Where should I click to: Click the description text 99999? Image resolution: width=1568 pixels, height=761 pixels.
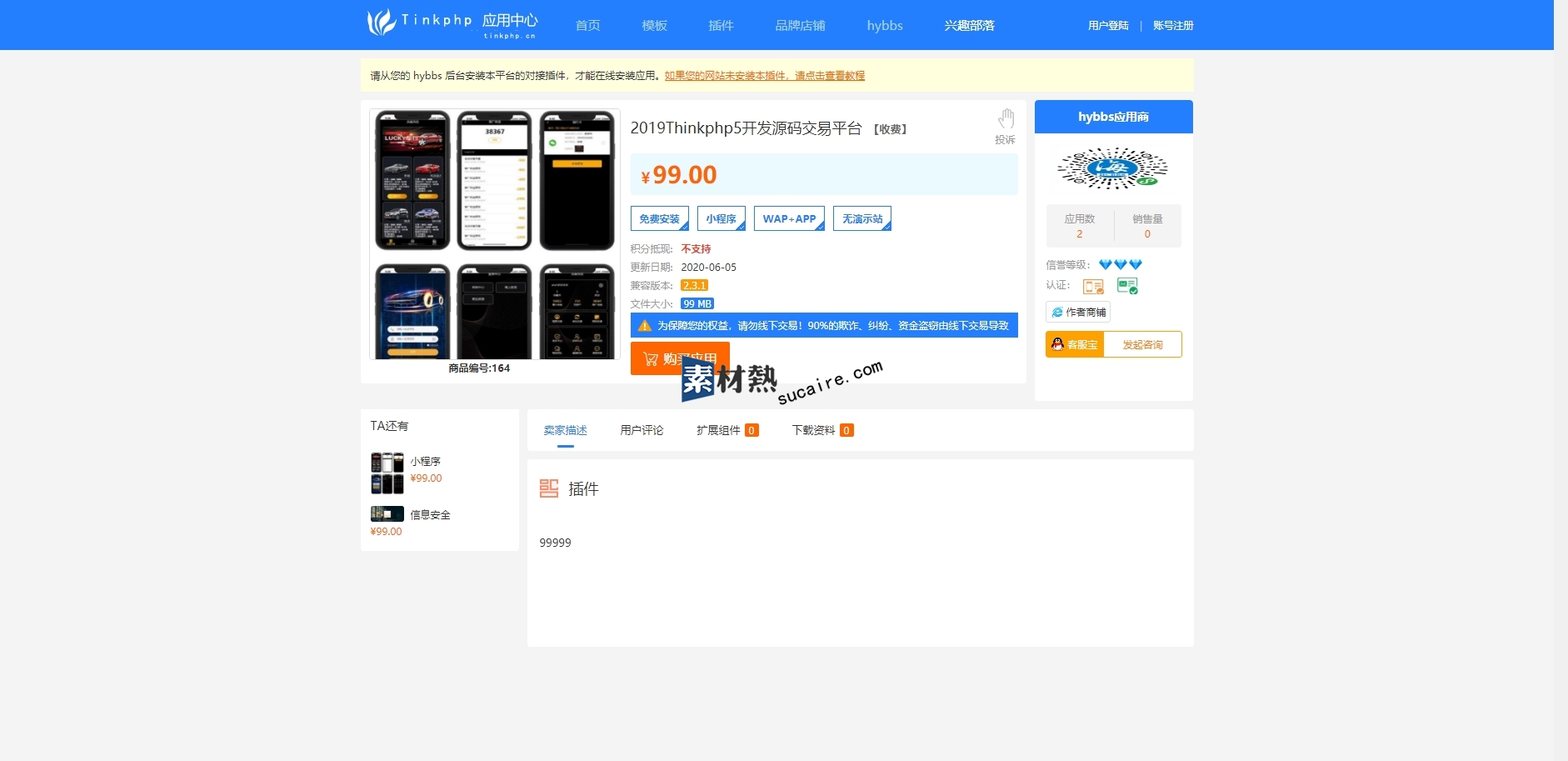[555, 543]
